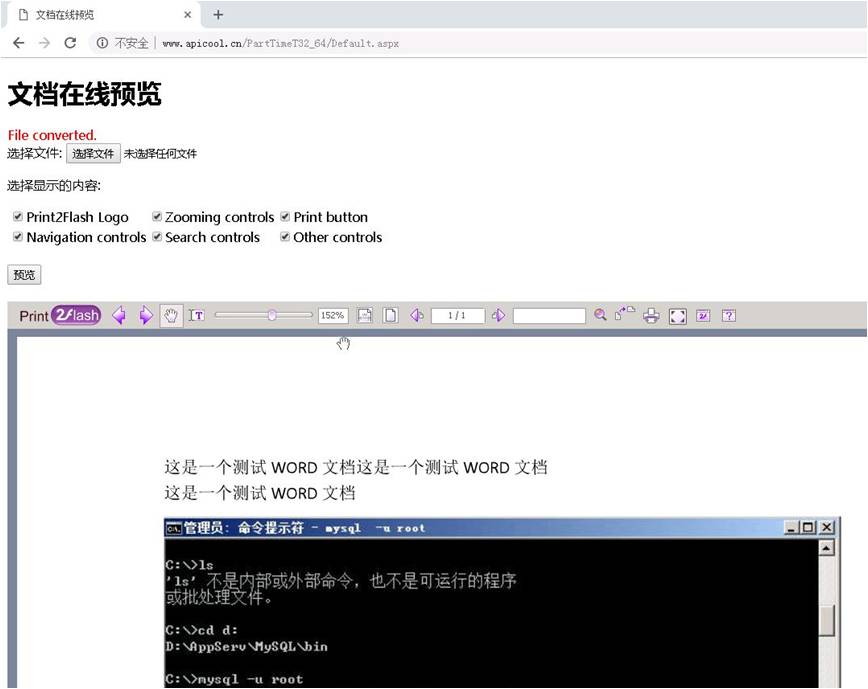Viewport: 868px width, 689px height.
Task: Click the 这是一个测试 WORD 文档 second line
Action: 260,493
